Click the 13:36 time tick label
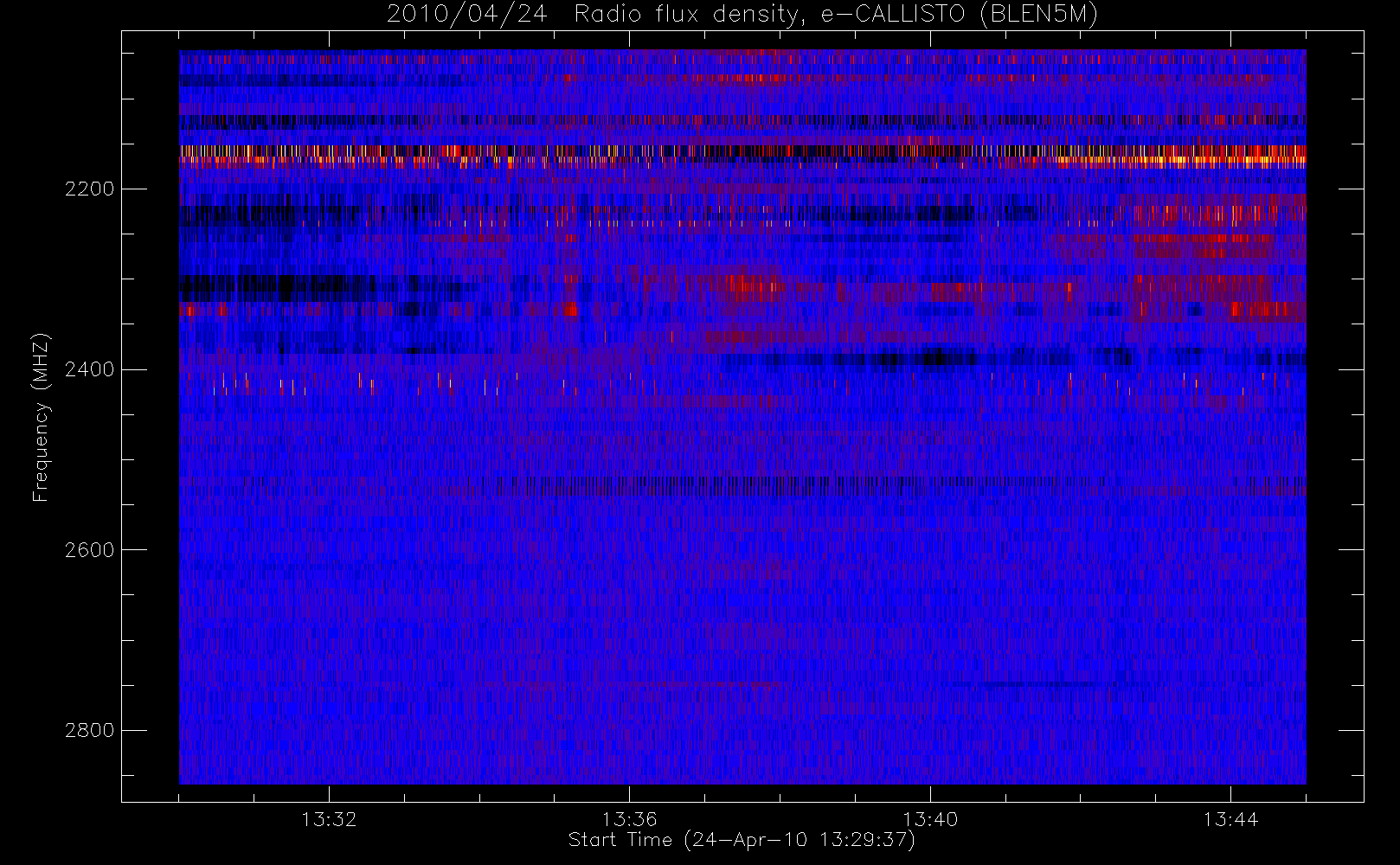The image size is (1400, 865). (630, 819)
